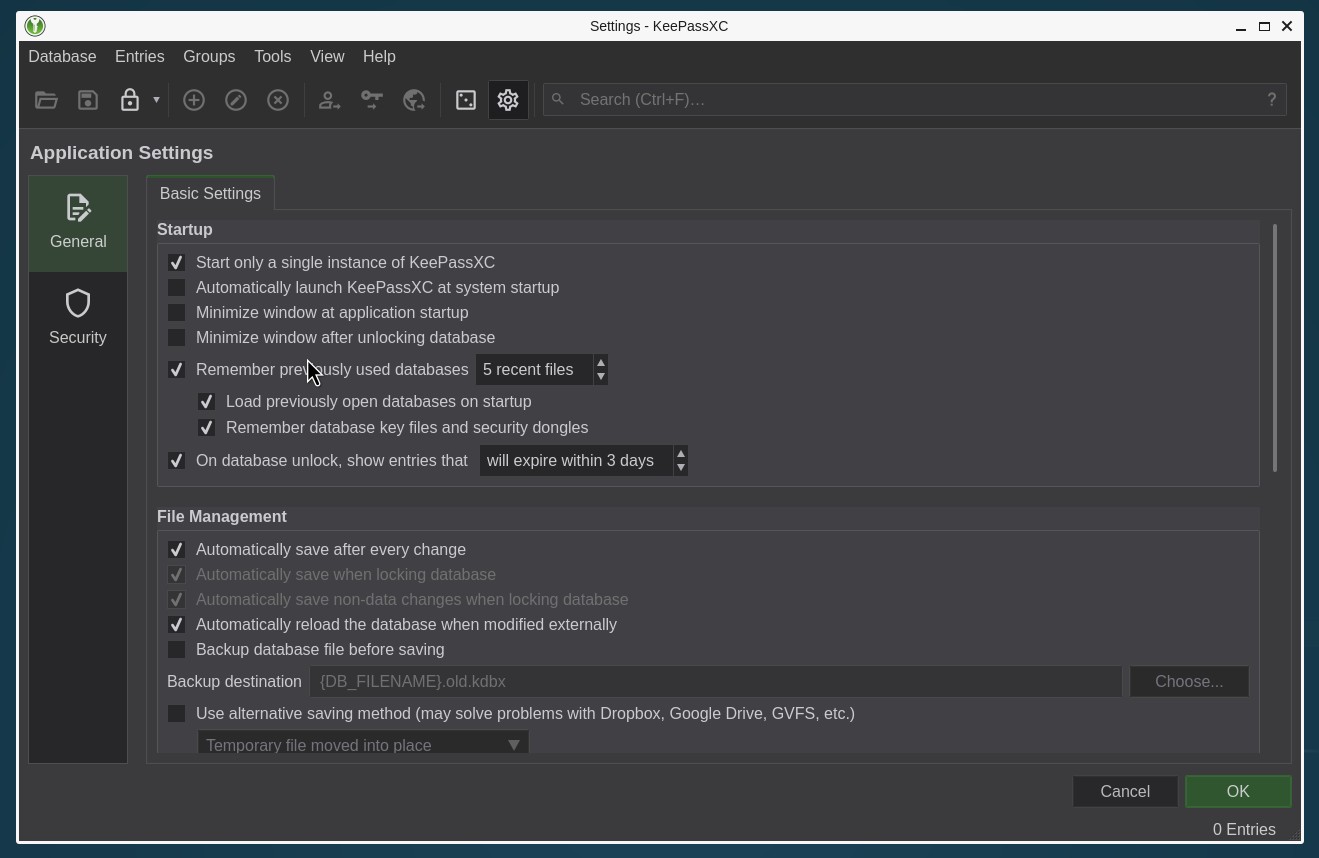This screenshot has height=858, width=1319.
Task: Click the File Management section heading
Action: pyautogui.click(x=222, y=516)
